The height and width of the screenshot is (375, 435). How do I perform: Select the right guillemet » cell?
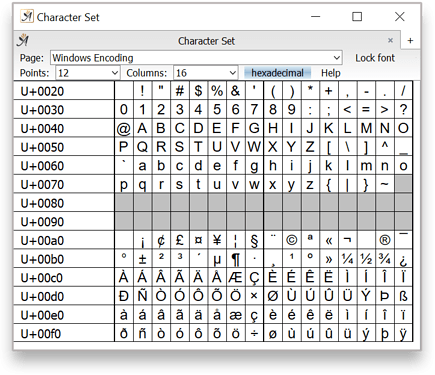(x=329, y=259)
